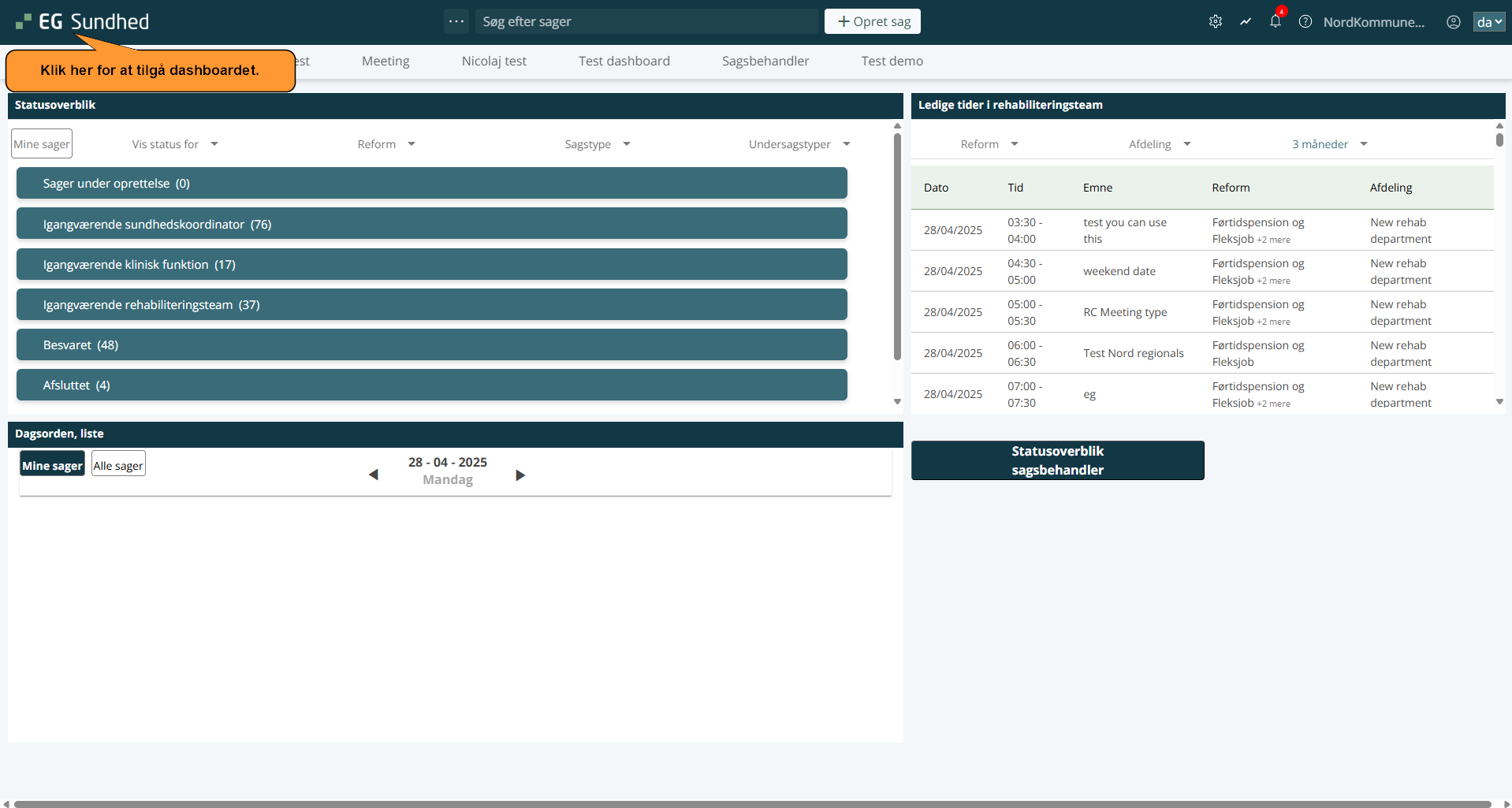This screenshot has width=1512, height=808.
Task: Click the statistics trend line icon
Action: (x=1245, y=22)
